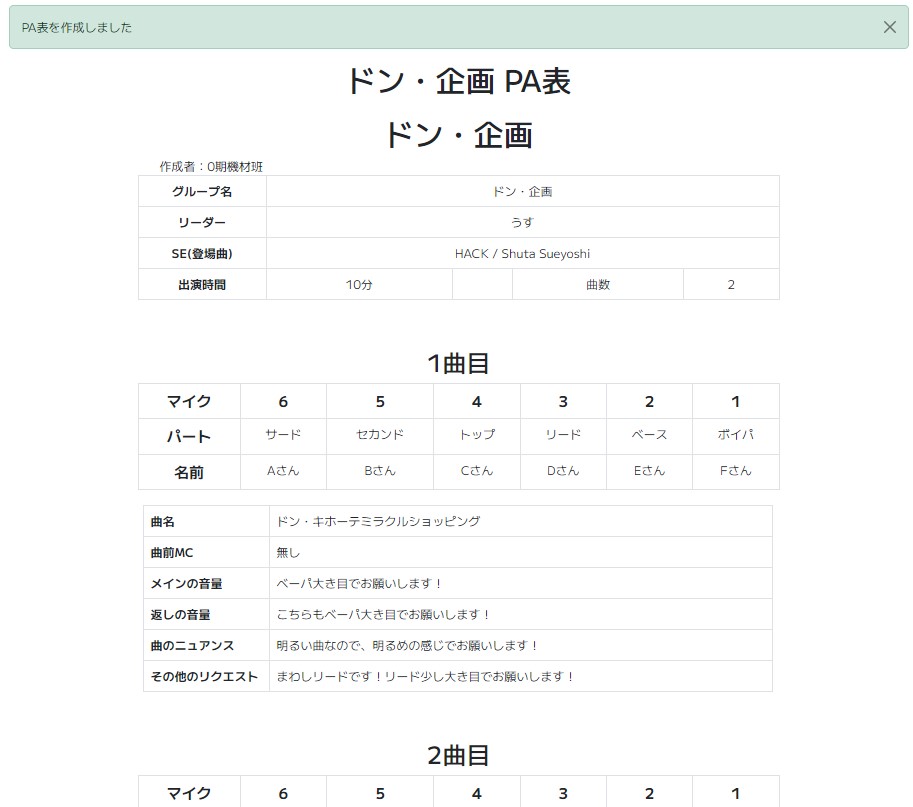This screenshot has width=913, height=807.
Task: Click the ドン・企画 group name value
Action: pos(522,191)
